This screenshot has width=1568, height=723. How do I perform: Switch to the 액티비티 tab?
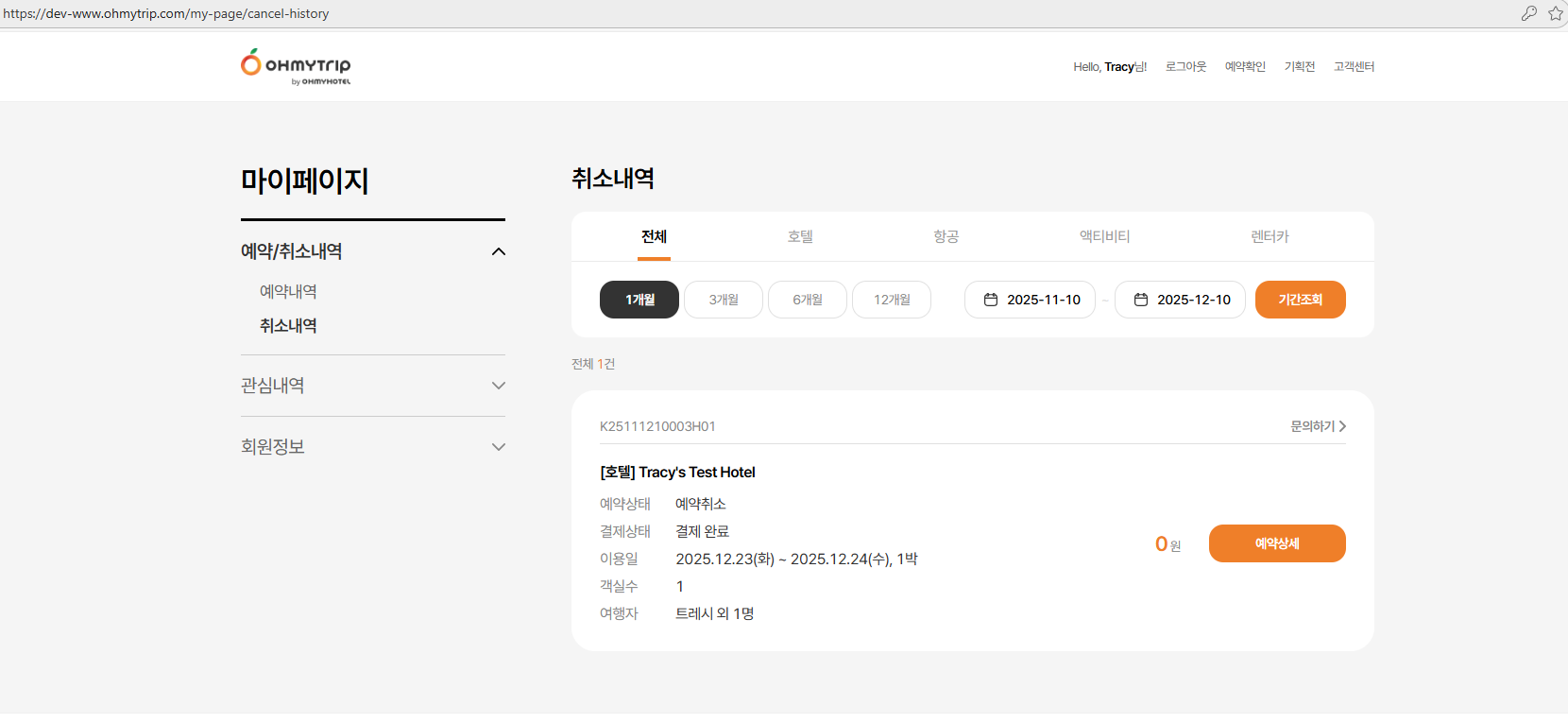pyautogui.click(x=1104, y=236)
